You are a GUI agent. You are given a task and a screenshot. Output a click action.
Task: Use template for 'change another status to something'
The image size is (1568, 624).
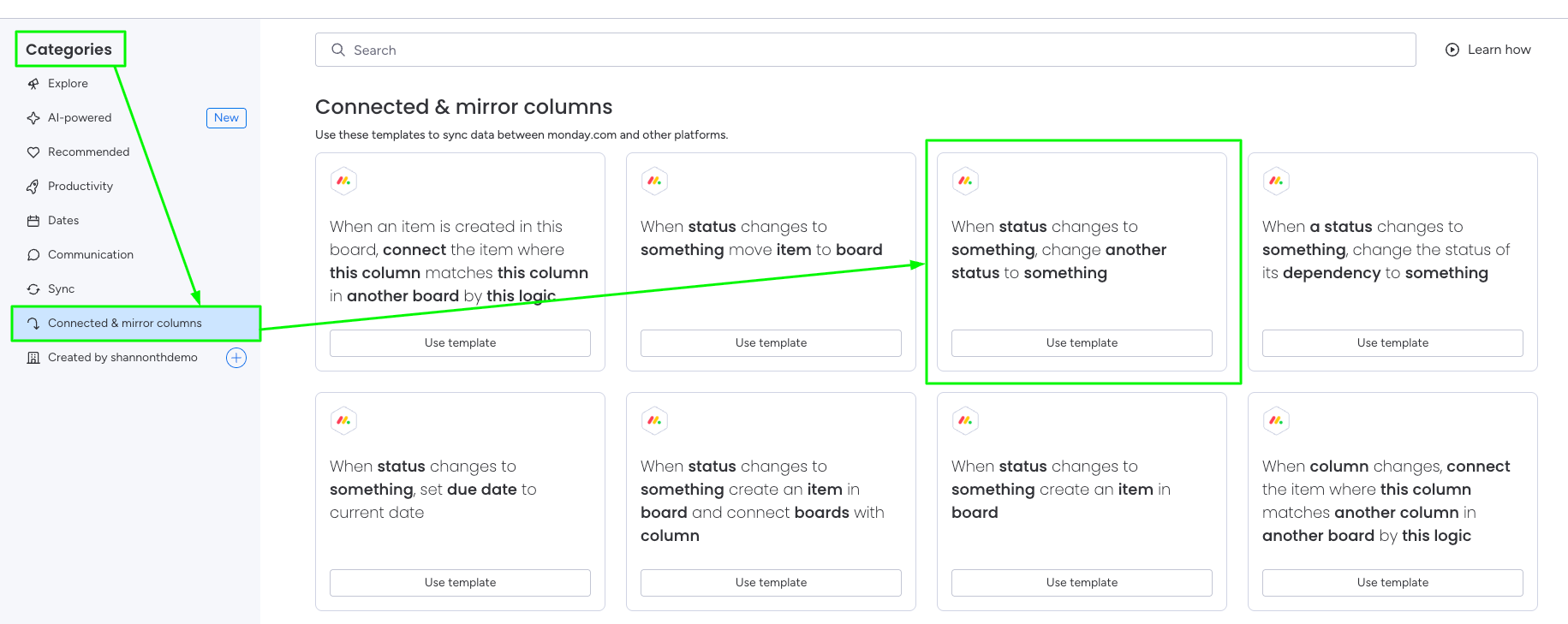point(1082,343)
